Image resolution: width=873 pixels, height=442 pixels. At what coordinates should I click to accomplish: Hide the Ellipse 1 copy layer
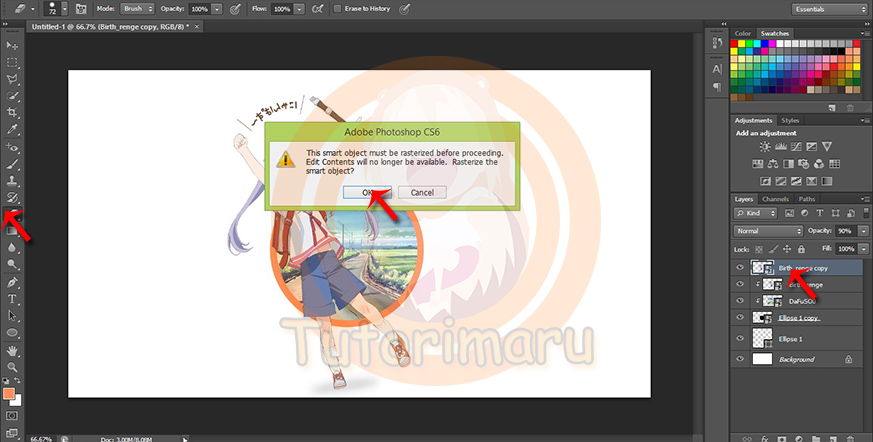coord(740,318)
